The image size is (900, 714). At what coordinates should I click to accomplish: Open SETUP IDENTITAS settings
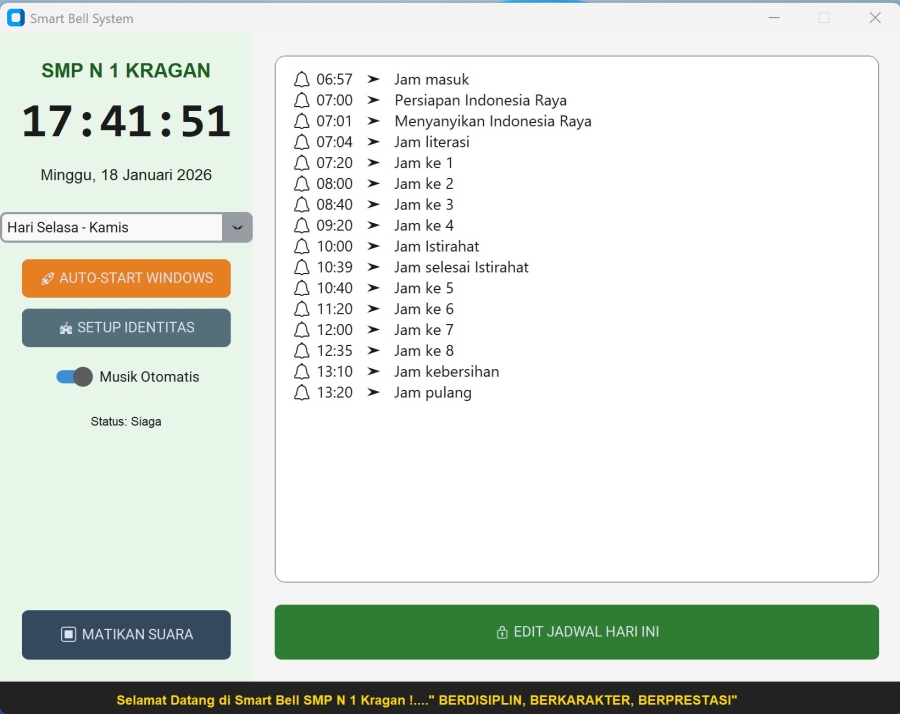126,328
